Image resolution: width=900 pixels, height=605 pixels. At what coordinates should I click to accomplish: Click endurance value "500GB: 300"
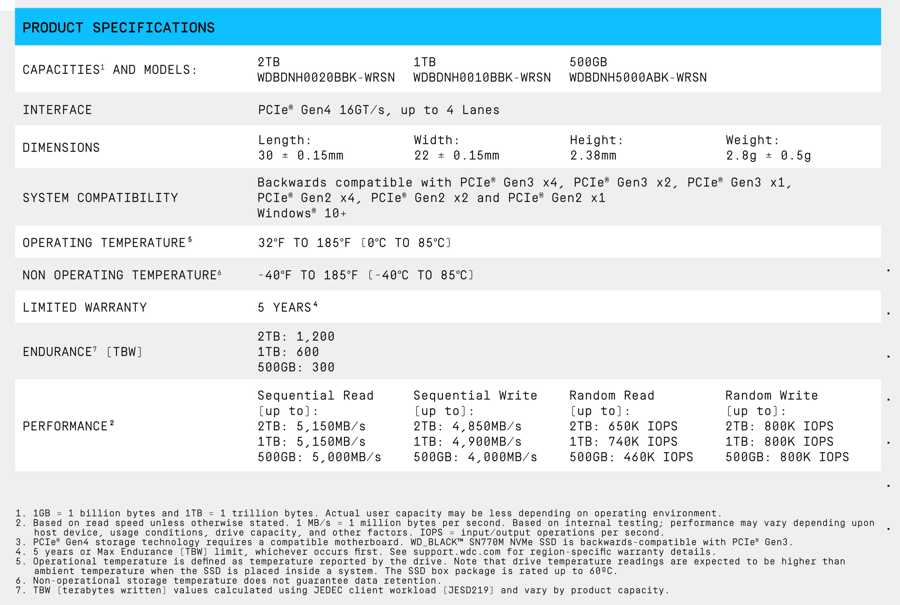click(x=296, y=367)
